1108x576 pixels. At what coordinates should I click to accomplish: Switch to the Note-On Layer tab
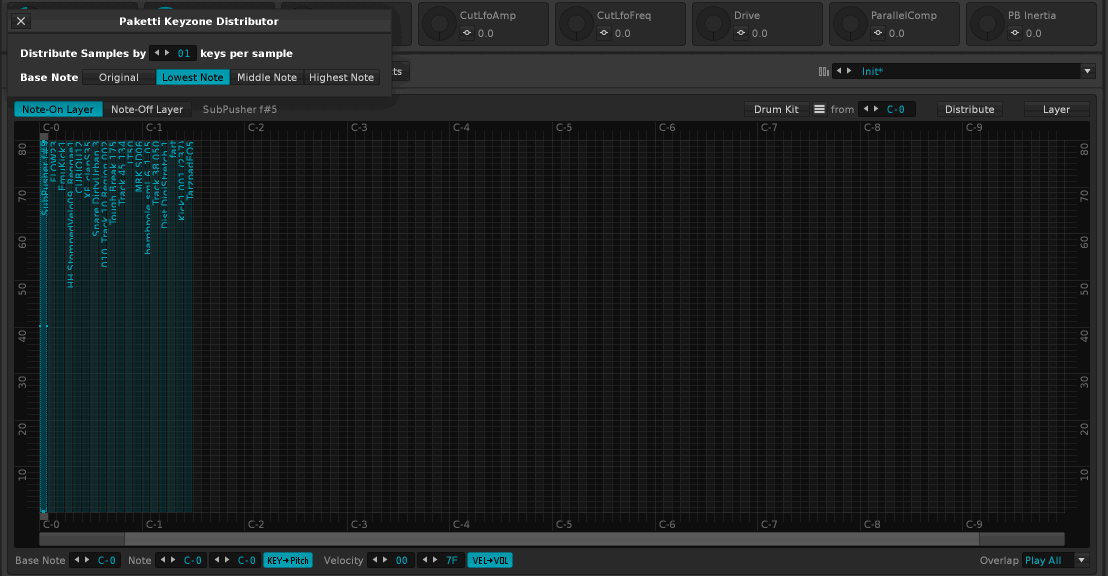58,110
